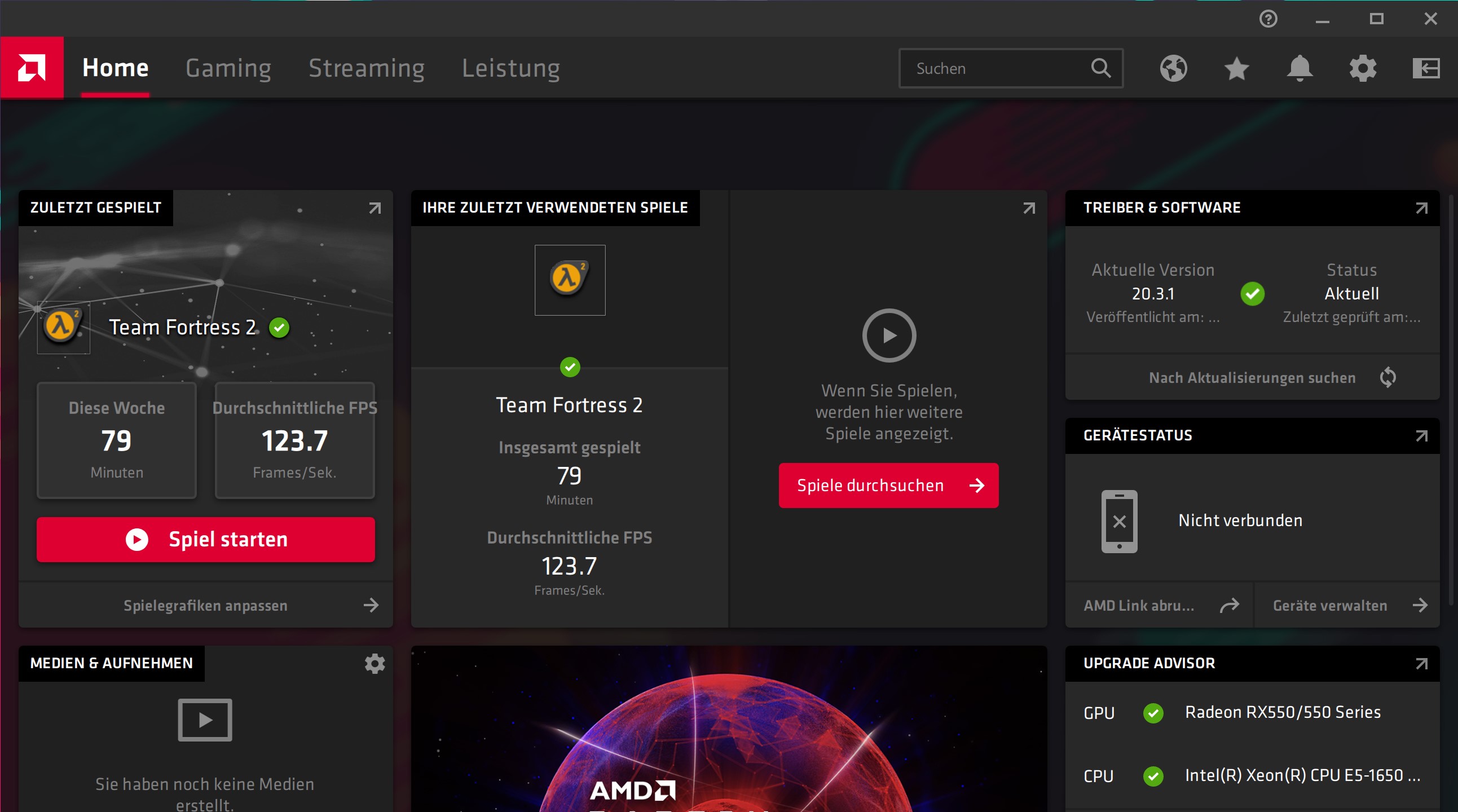The image size is (1458, 812).
Task: Click Spiele durchsuchen button
Action: tap(888, 486)
